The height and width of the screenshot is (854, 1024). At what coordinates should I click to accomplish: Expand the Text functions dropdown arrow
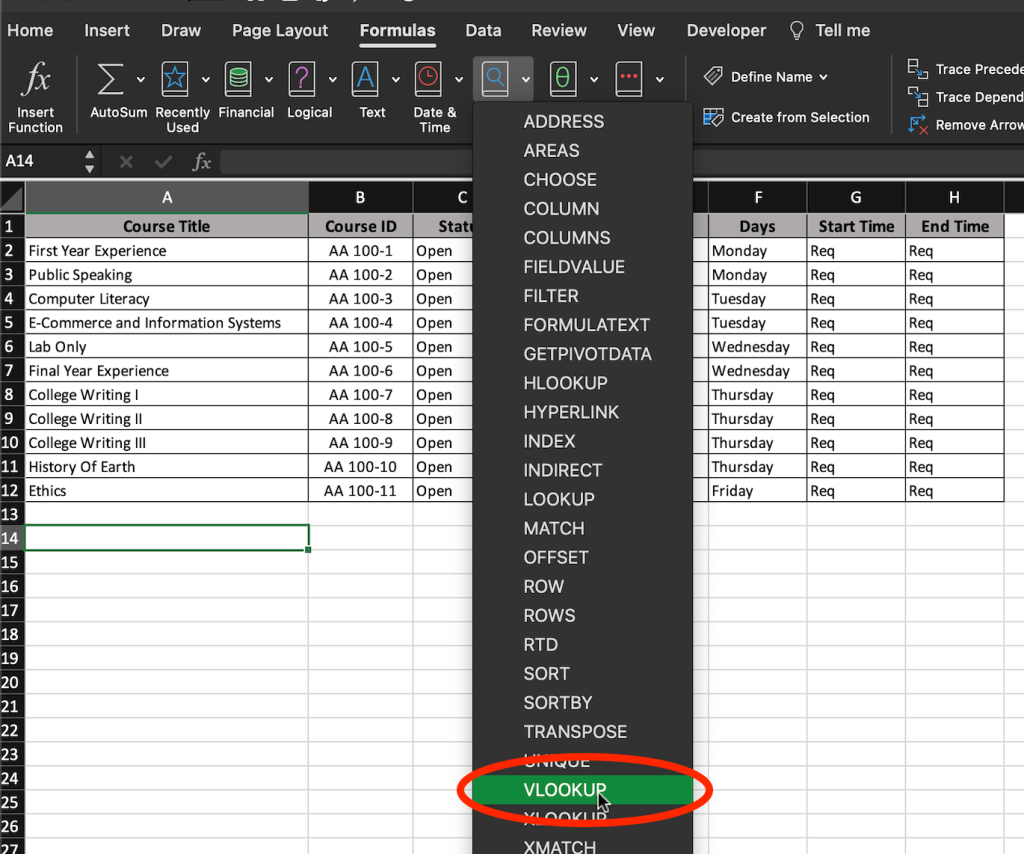[396, 80]
